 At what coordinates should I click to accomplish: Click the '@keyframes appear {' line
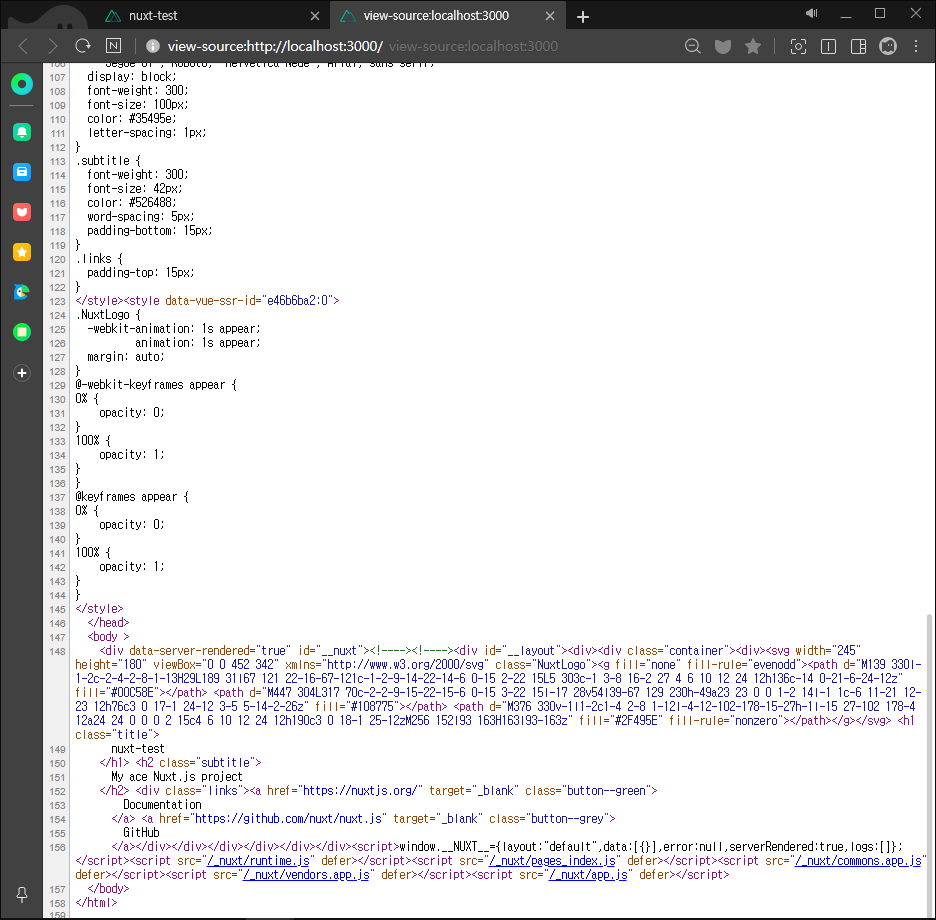[132, 497]
